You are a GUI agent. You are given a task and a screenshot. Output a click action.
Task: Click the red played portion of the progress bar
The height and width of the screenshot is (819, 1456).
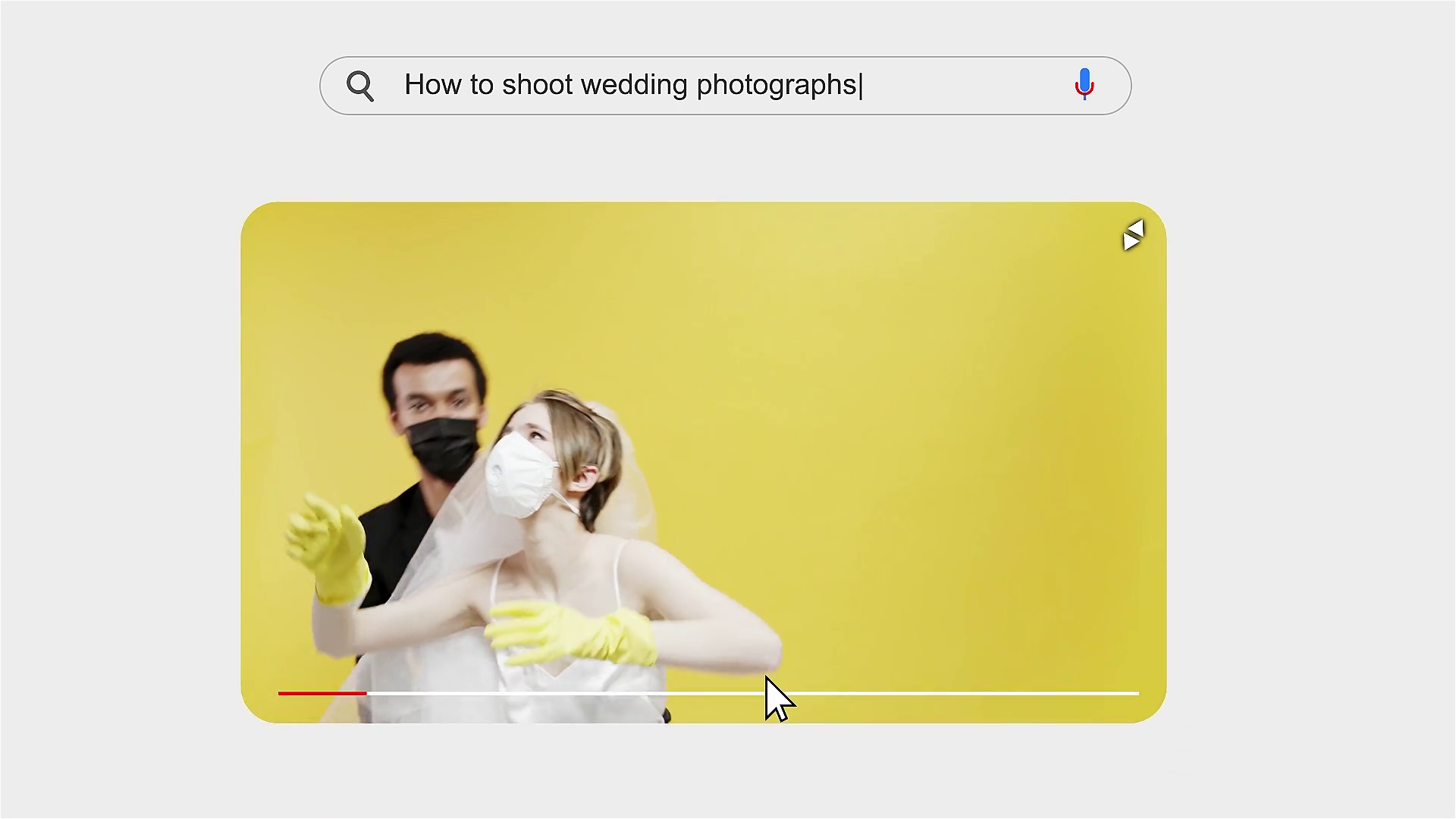pos(322,693)
